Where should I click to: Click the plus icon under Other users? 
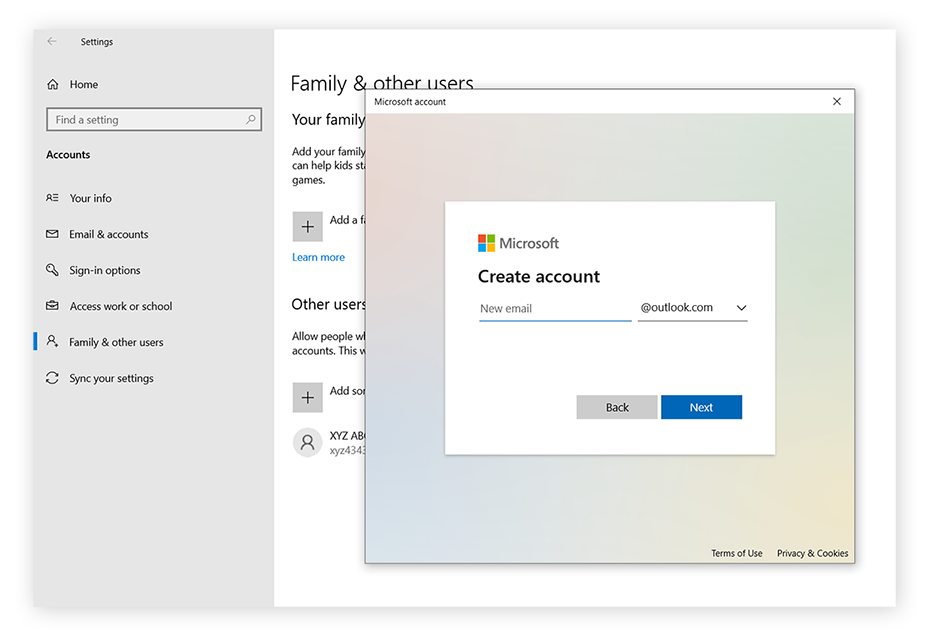[308, 398]
